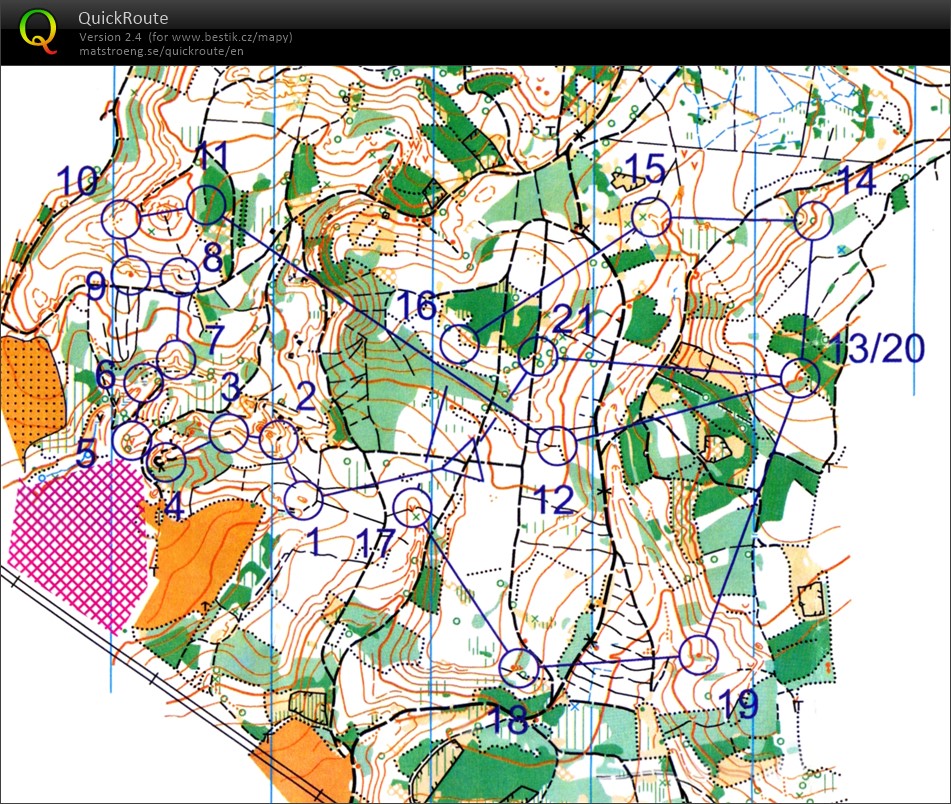This screenshot has height=804, width=951.
Task: Click the circle for control 8
Action: pyautogui.click(x=180, y=276)
